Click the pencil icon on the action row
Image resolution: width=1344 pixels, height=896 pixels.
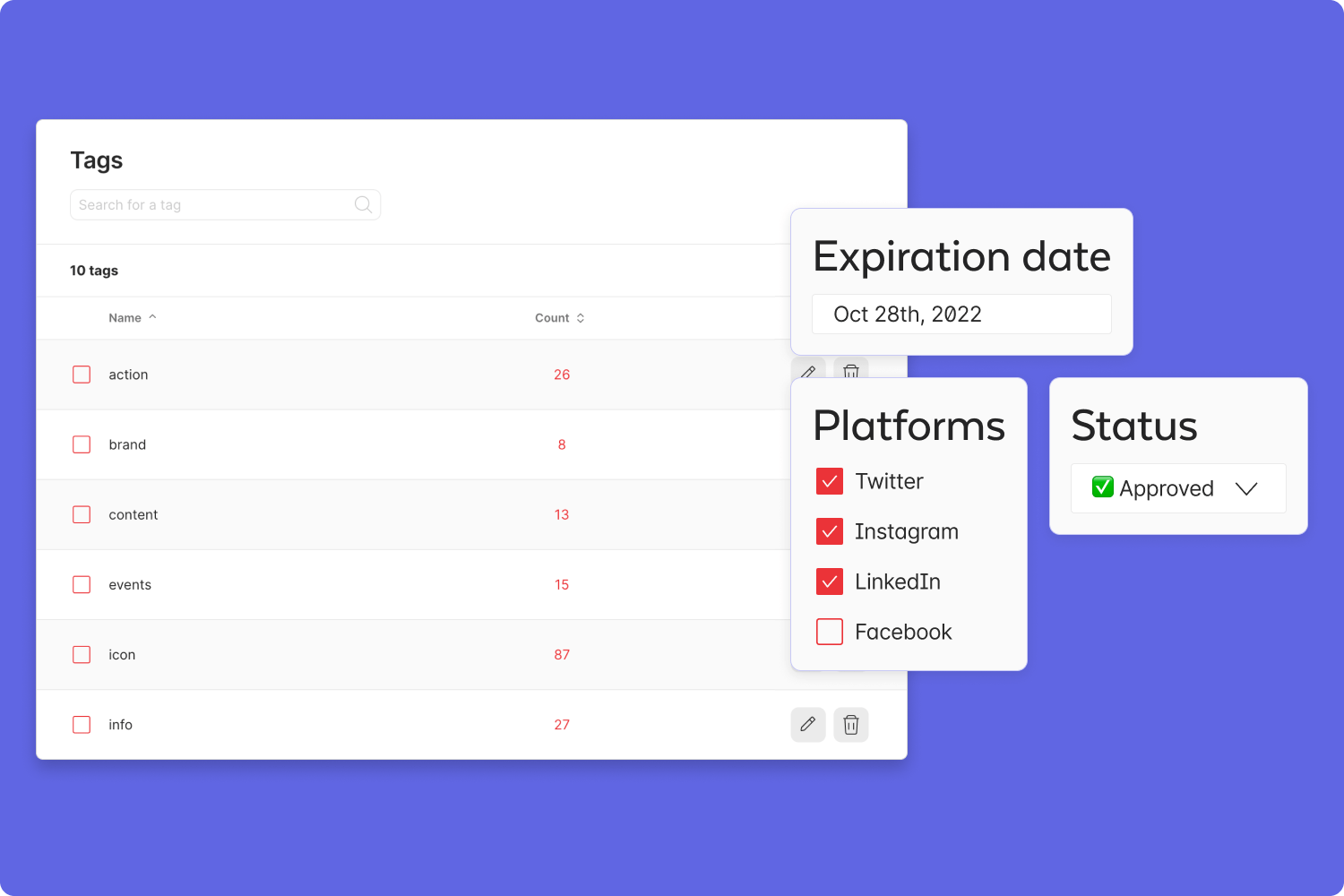point(808,374)
